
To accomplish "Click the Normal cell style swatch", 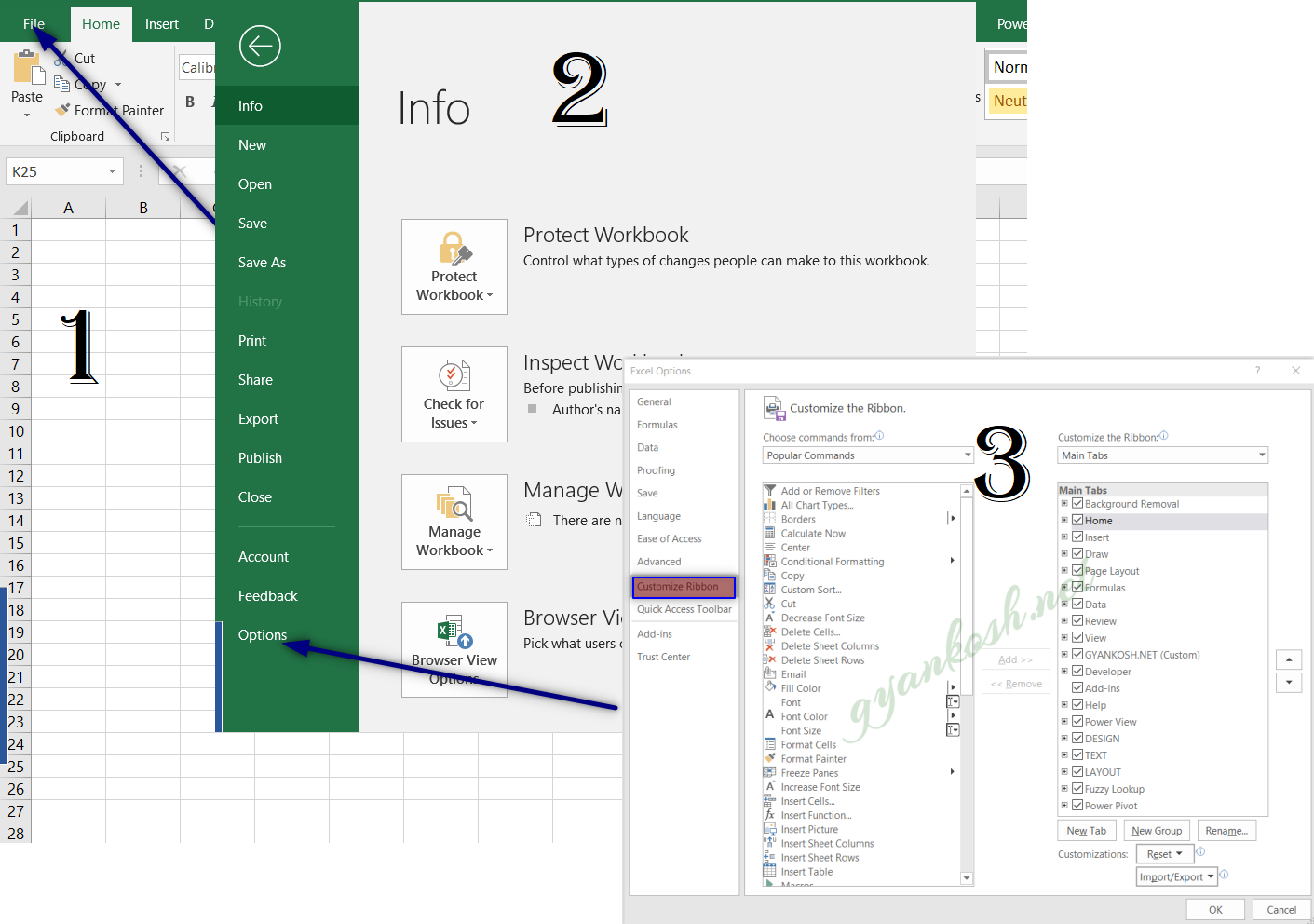I will 1009,67.
